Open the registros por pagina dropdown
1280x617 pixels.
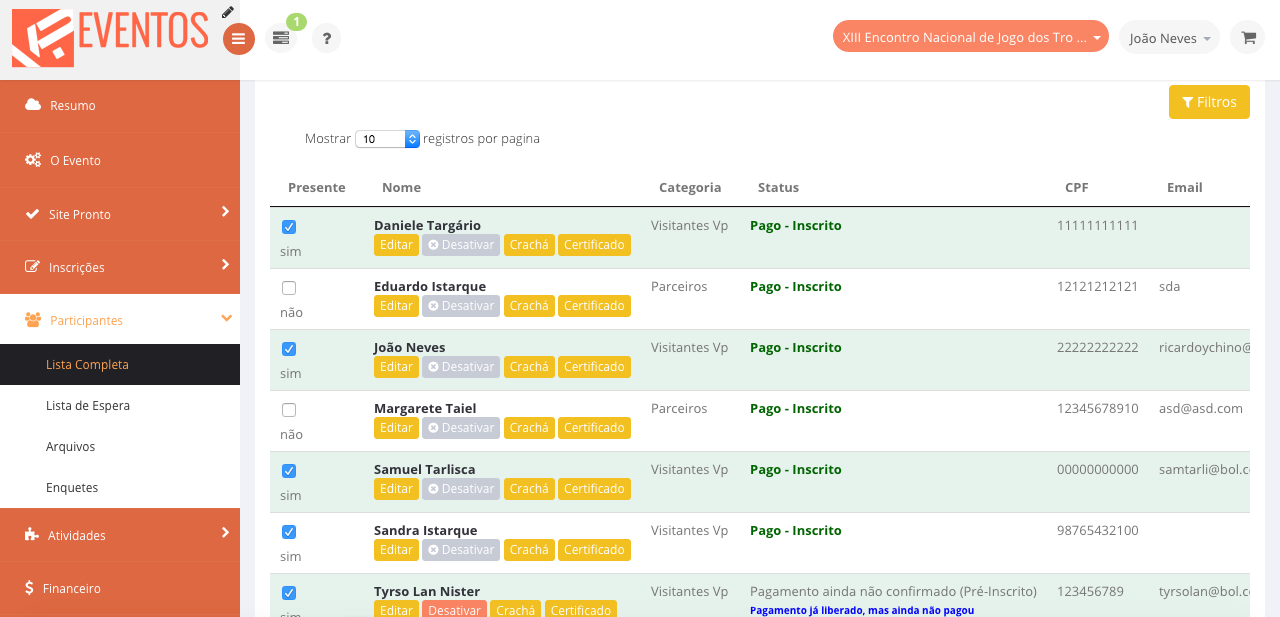coord(387,139)
